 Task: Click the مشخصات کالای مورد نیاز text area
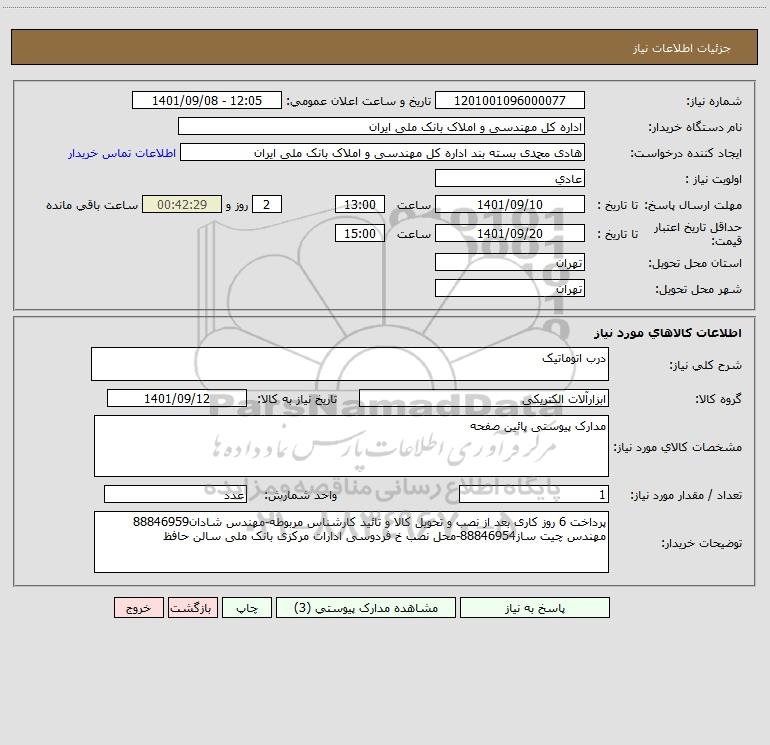click(351, 446)
